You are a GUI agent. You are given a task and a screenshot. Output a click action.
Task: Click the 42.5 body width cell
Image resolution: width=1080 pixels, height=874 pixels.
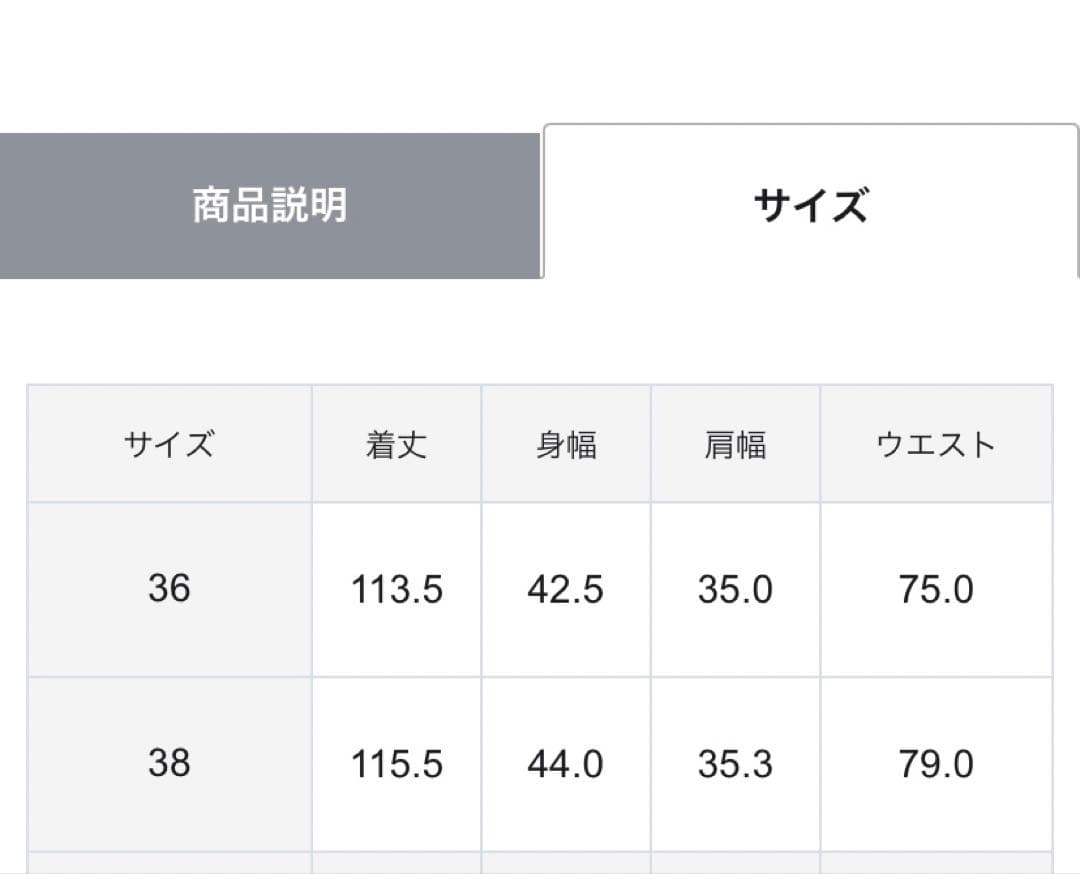click(x=566, y=590)
